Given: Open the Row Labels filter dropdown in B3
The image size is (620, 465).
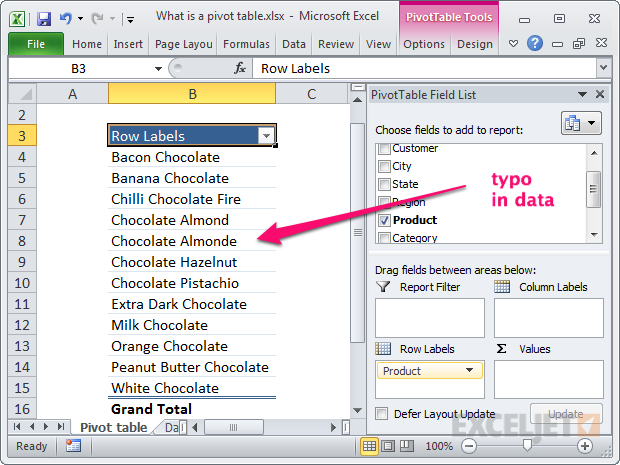Looking at the screenshot, I should pos(267,136).
